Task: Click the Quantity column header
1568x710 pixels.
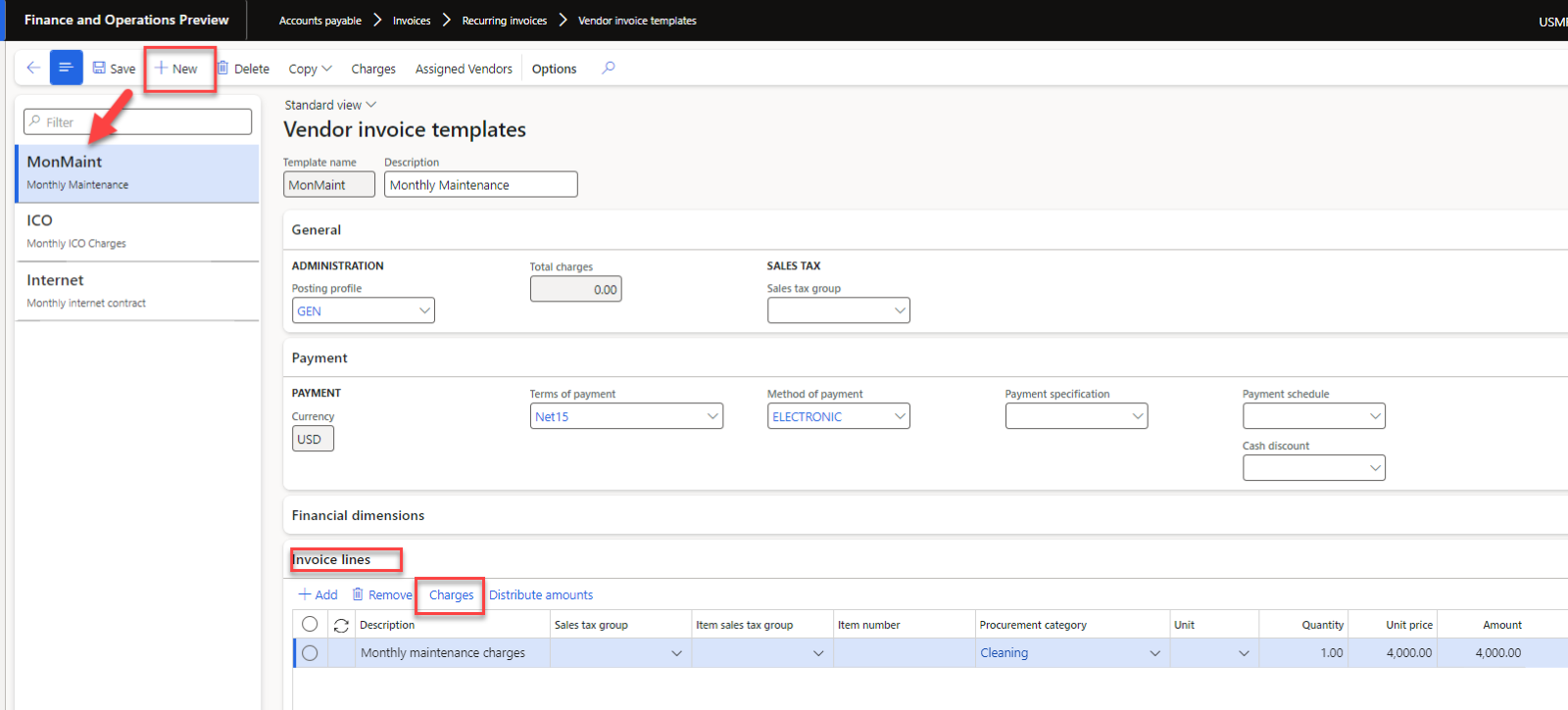Action: 1323,625
